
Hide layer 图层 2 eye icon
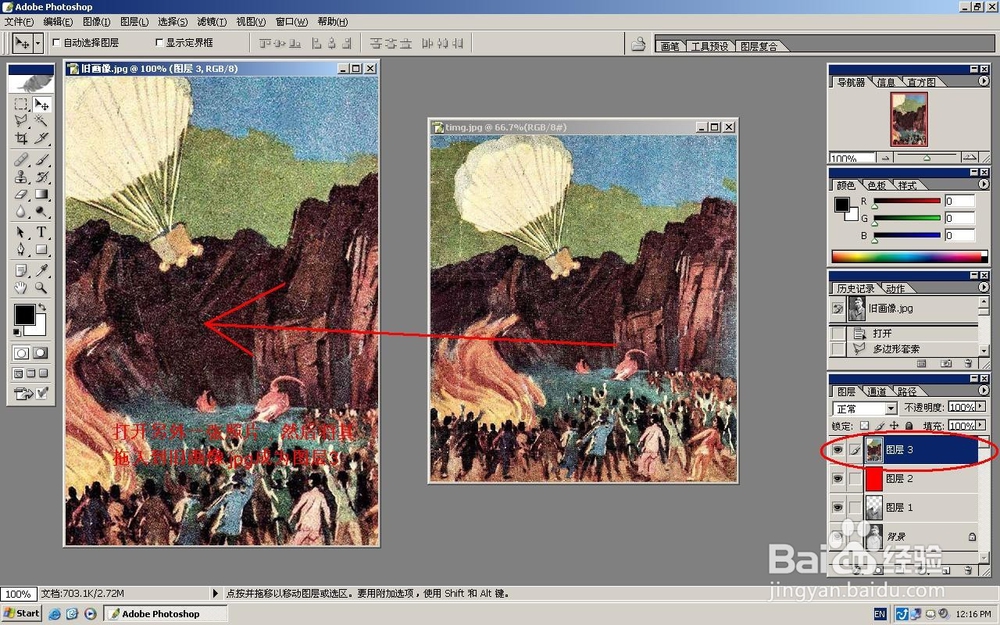coord(837,478)
